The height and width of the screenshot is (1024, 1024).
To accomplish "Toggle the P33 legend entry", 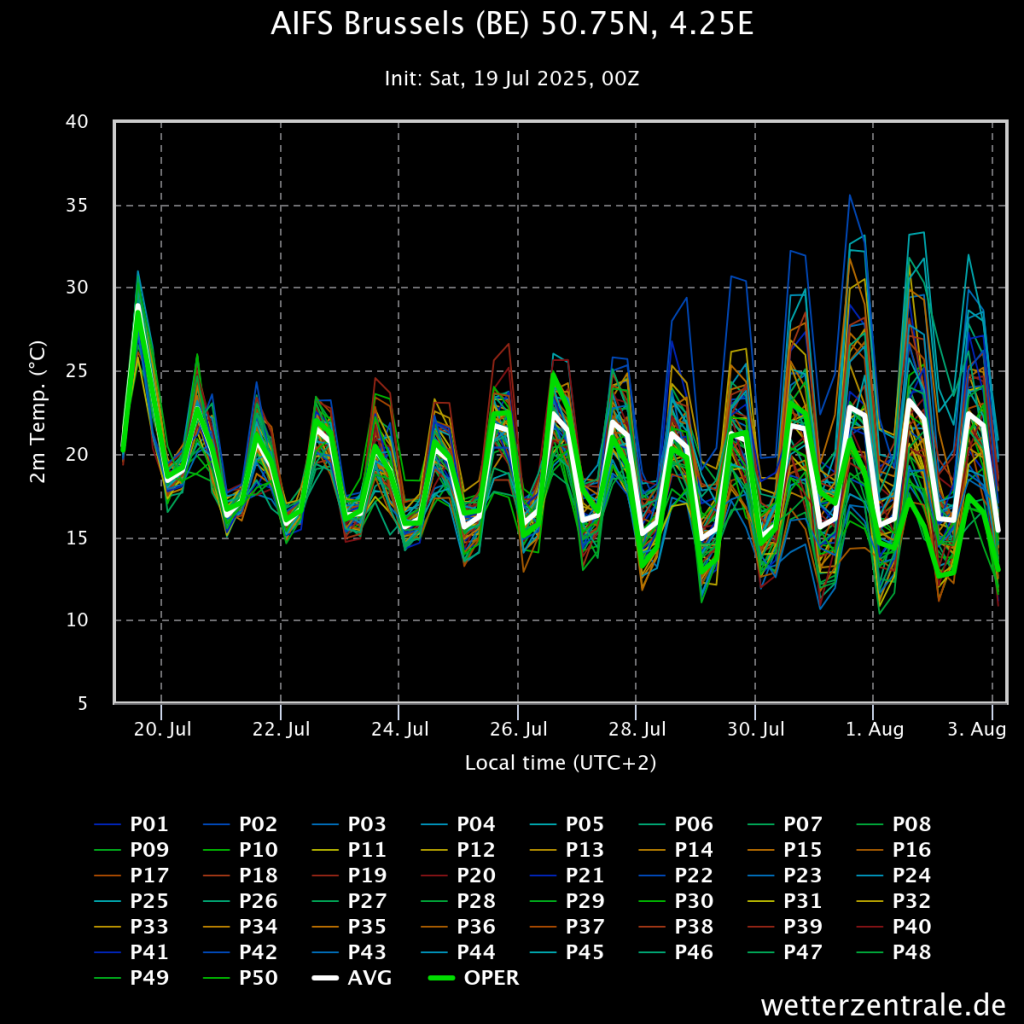I will pyautogui.click(x=131, y=926).
